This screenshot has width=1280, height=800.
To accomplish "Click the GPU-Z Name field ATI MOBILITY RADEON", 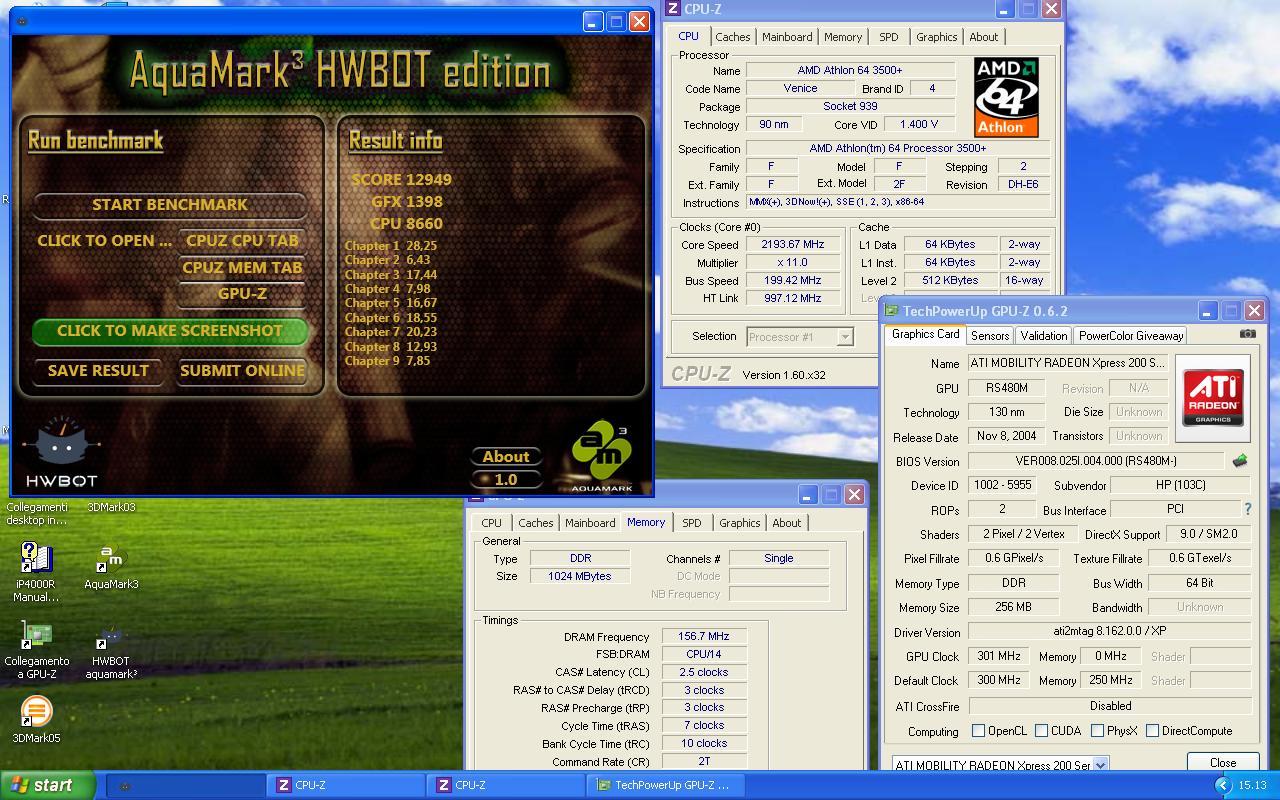I will pos(1067,363).
